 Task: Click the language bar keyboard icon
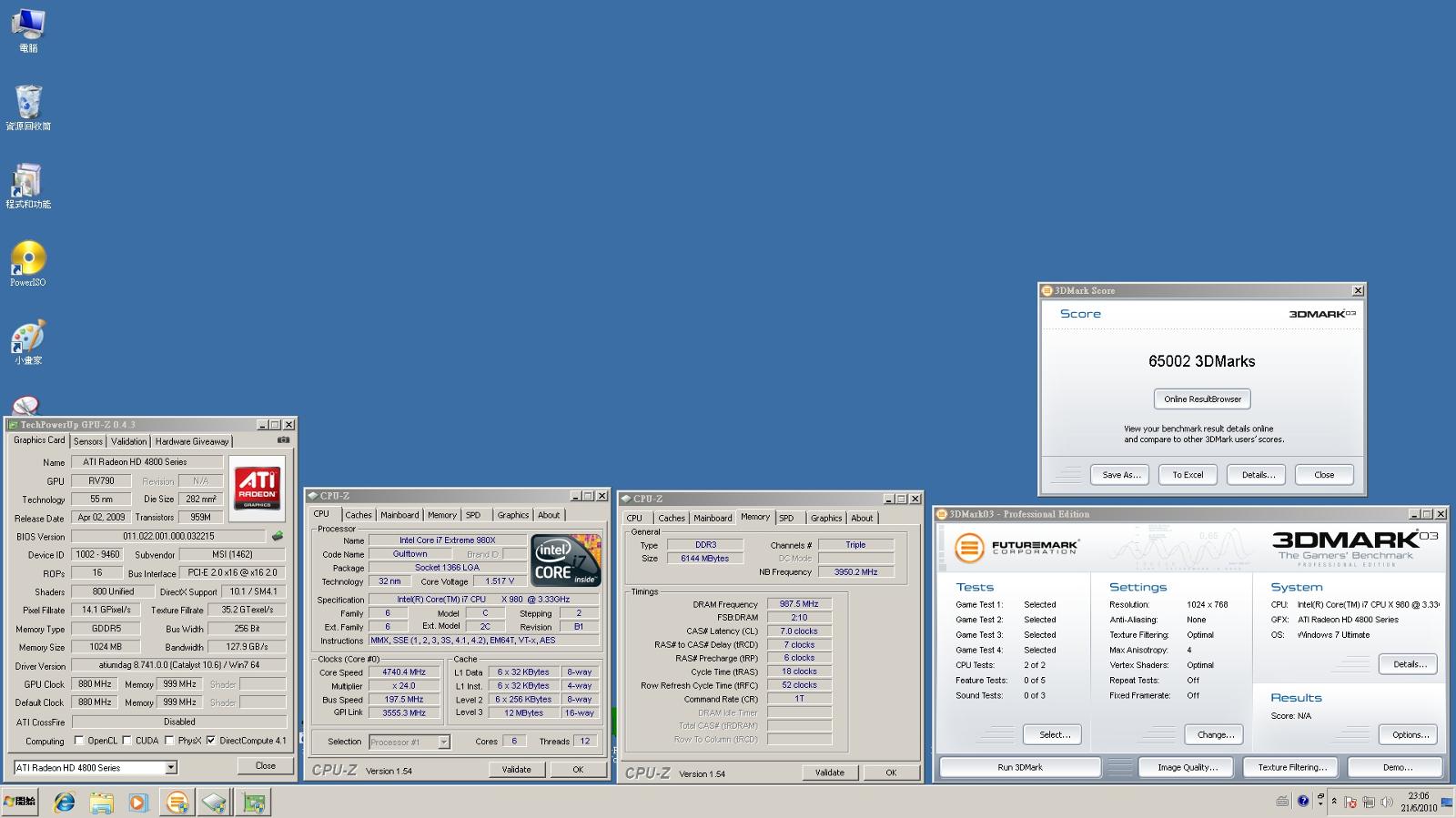(x=1281, y=801)
